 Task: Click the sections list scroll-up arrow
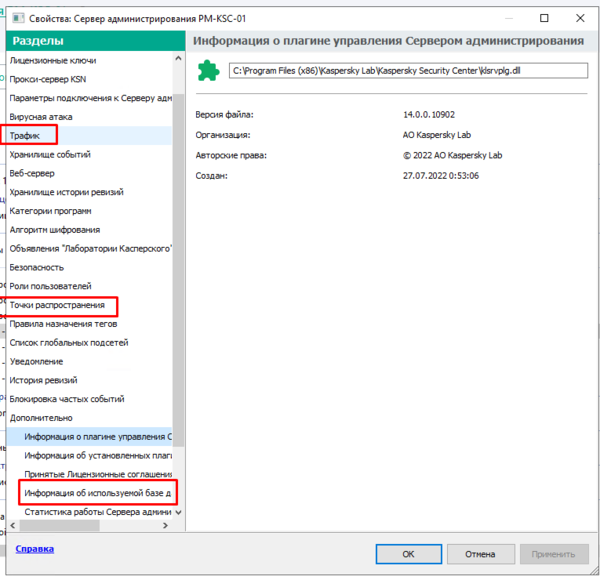[x=178, y=59]
